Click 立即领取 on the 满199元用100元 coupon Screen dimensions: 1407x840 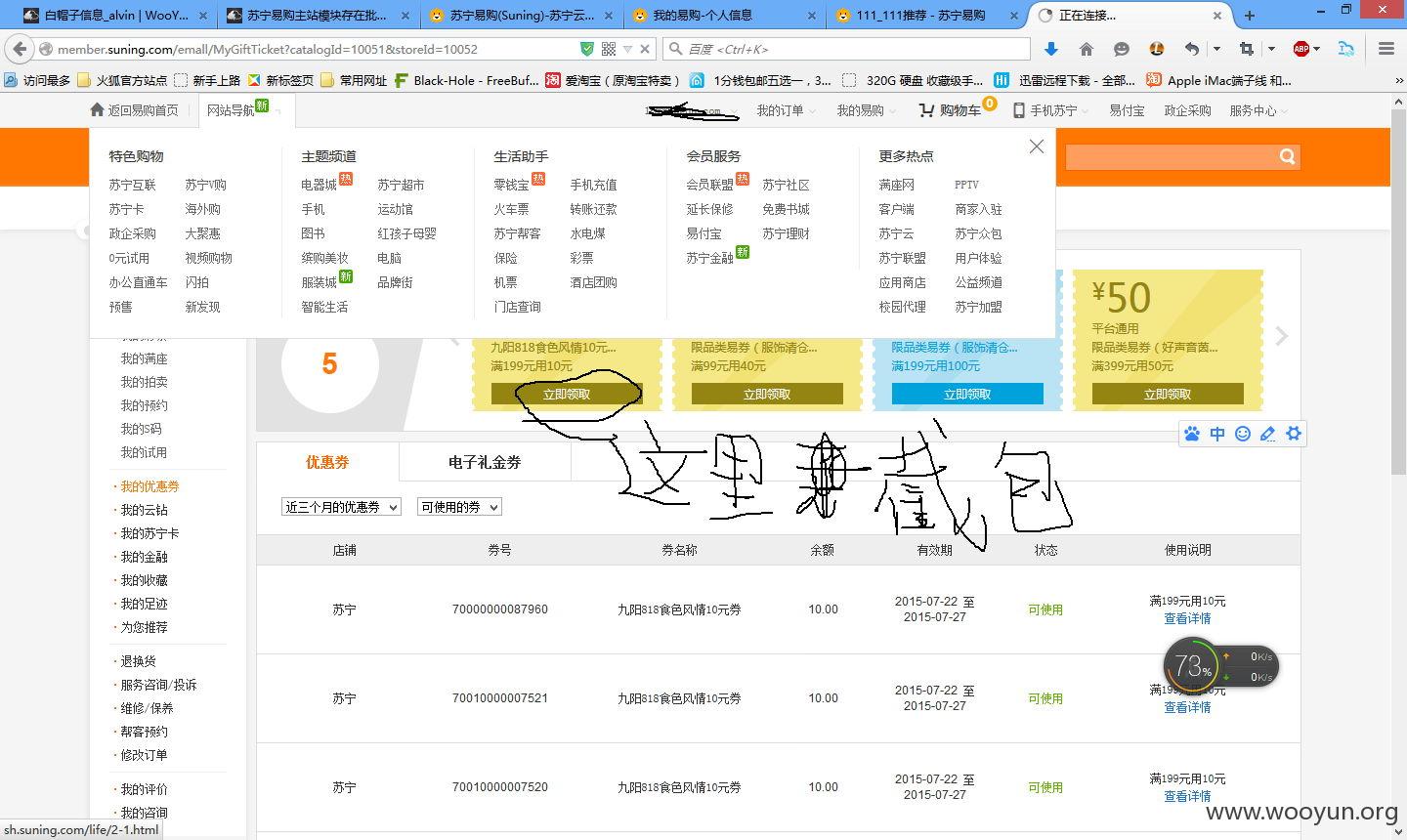(967, 394)
